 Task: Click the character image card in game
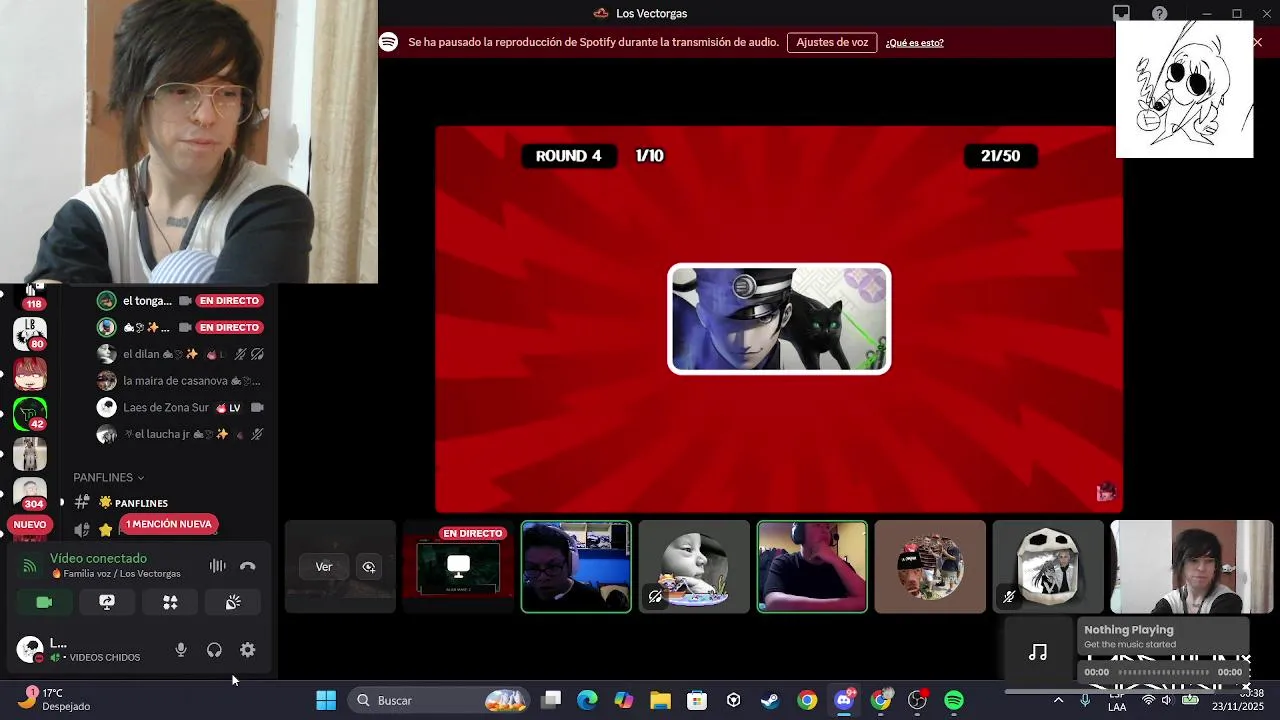point(779,319)
